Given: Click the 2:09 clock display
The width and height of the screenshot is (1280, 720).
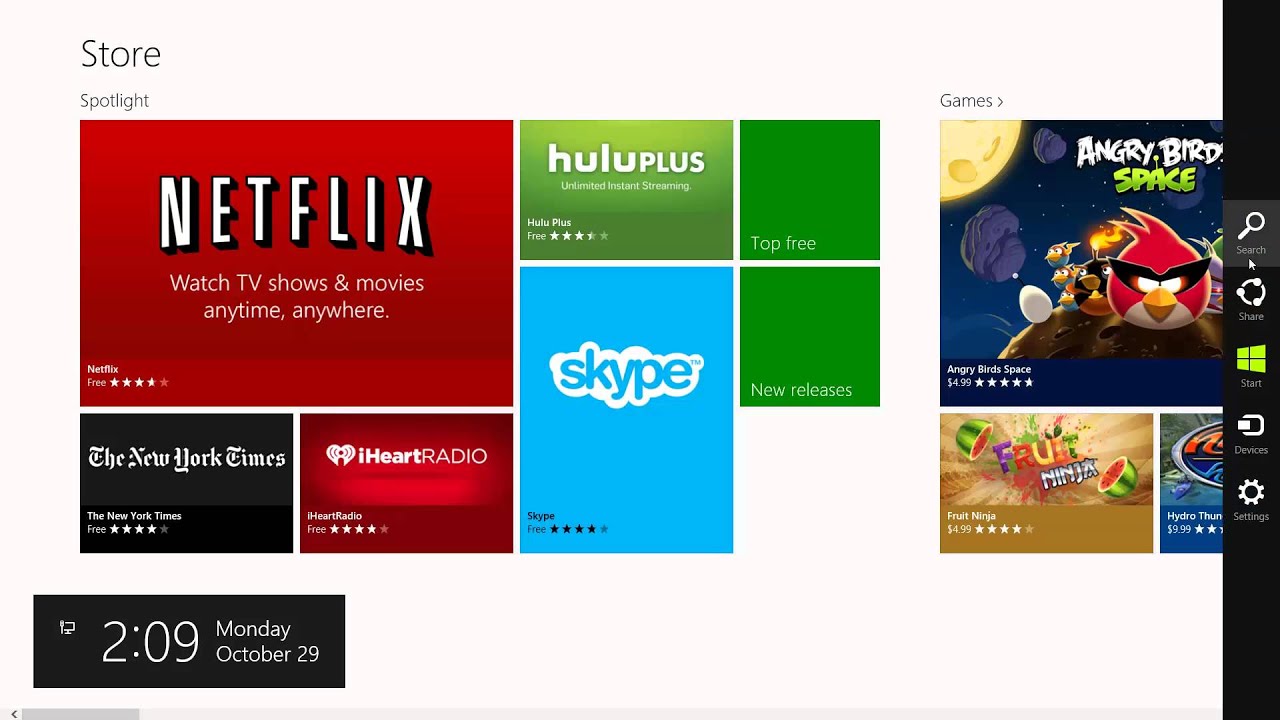Looking at the screenshot, I should point(150,641).
